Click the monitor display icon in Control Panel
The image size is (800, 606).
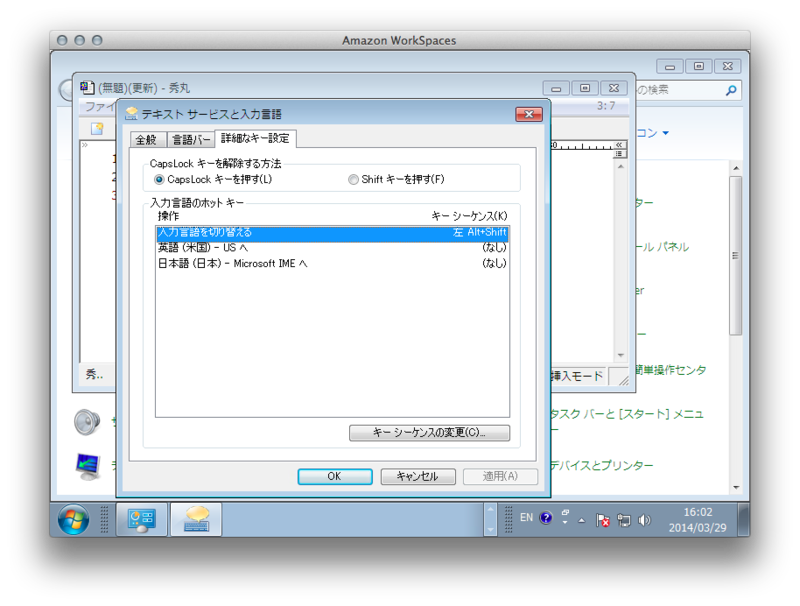click(87, 466)
